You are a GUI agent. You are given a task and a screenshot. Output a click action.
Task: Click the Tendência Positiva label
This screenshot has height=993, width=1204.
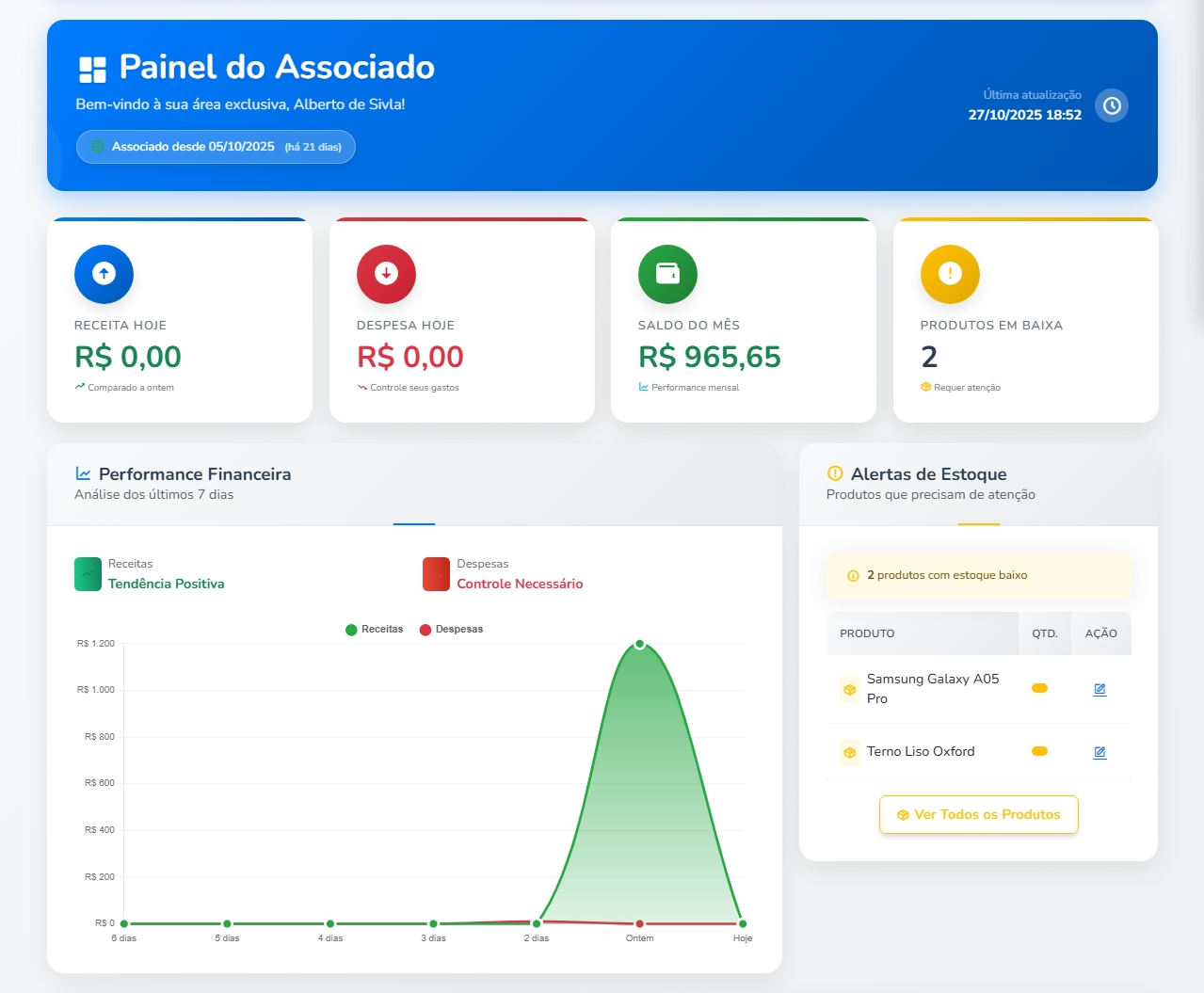[166, 584]
